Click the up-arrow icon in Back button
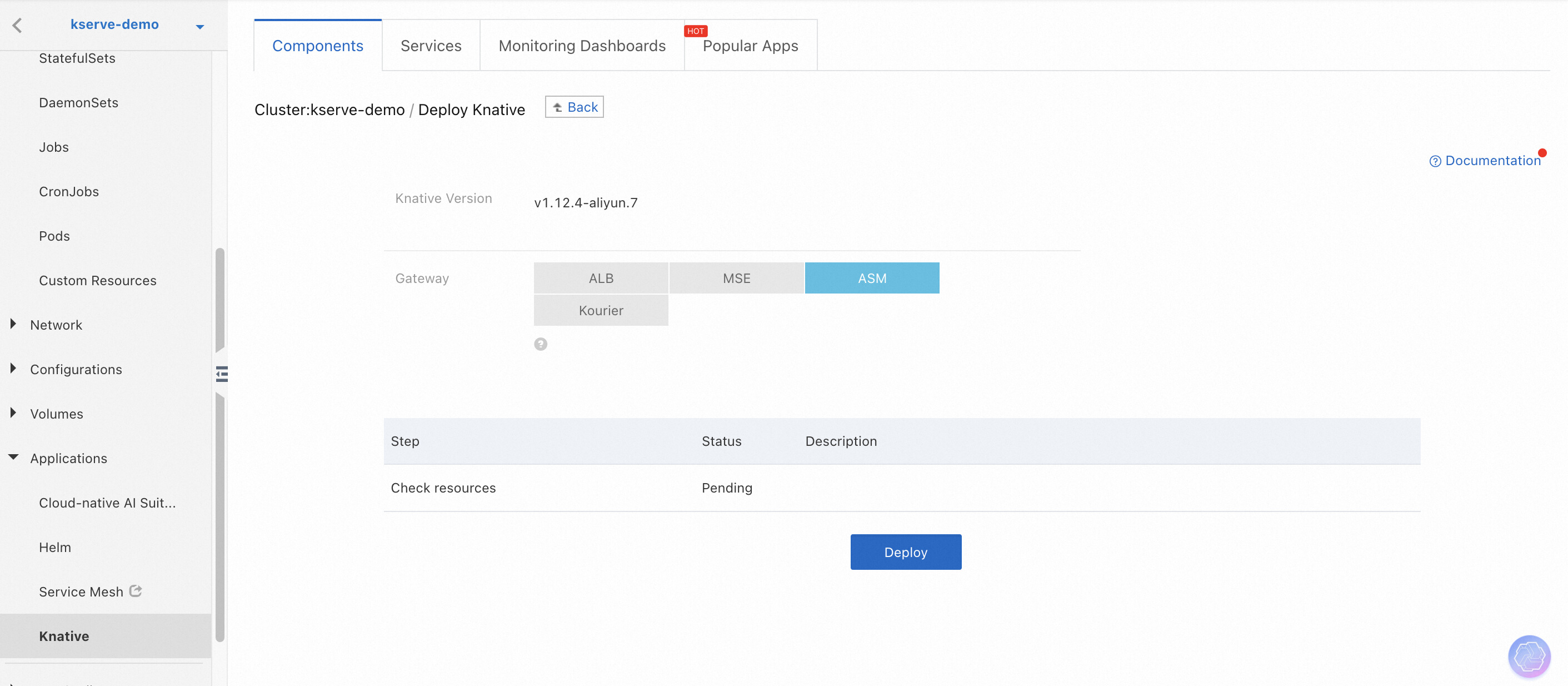The height and width of the screenshot is (686, 1568). (x=557, y=107)
